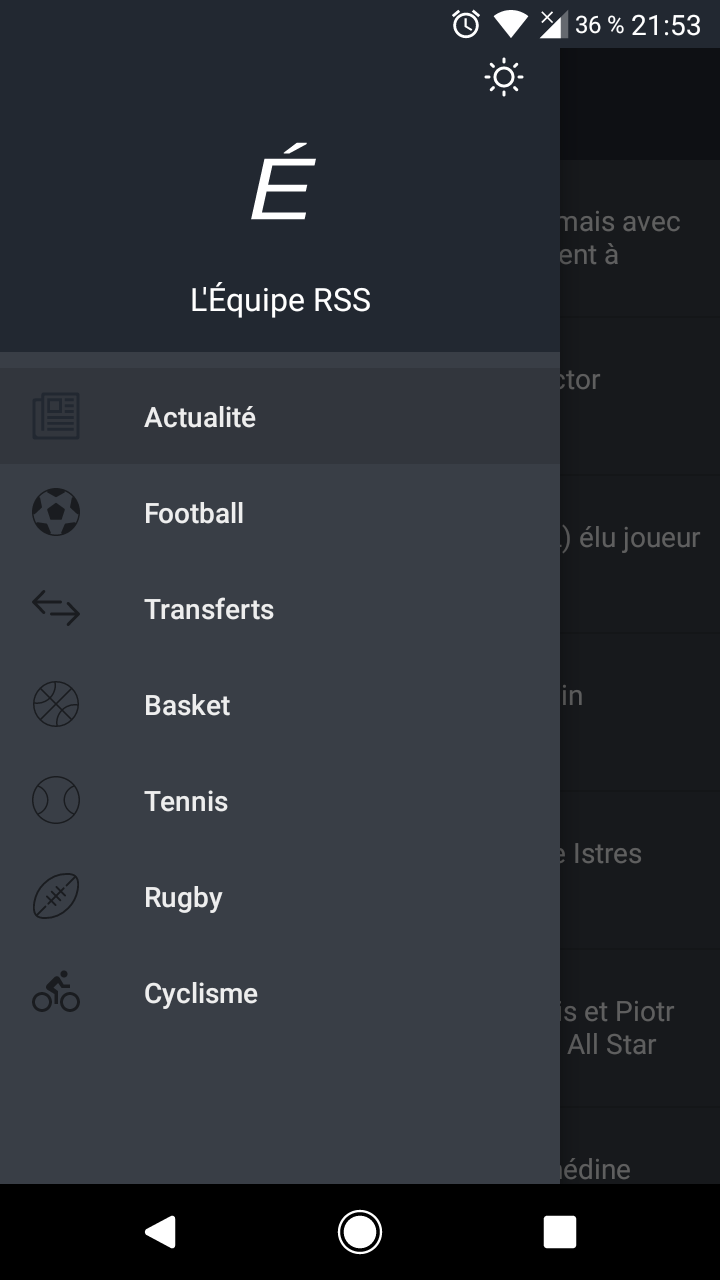Open the Actualité news feed

pyautogui.click(x=200, y=417)
